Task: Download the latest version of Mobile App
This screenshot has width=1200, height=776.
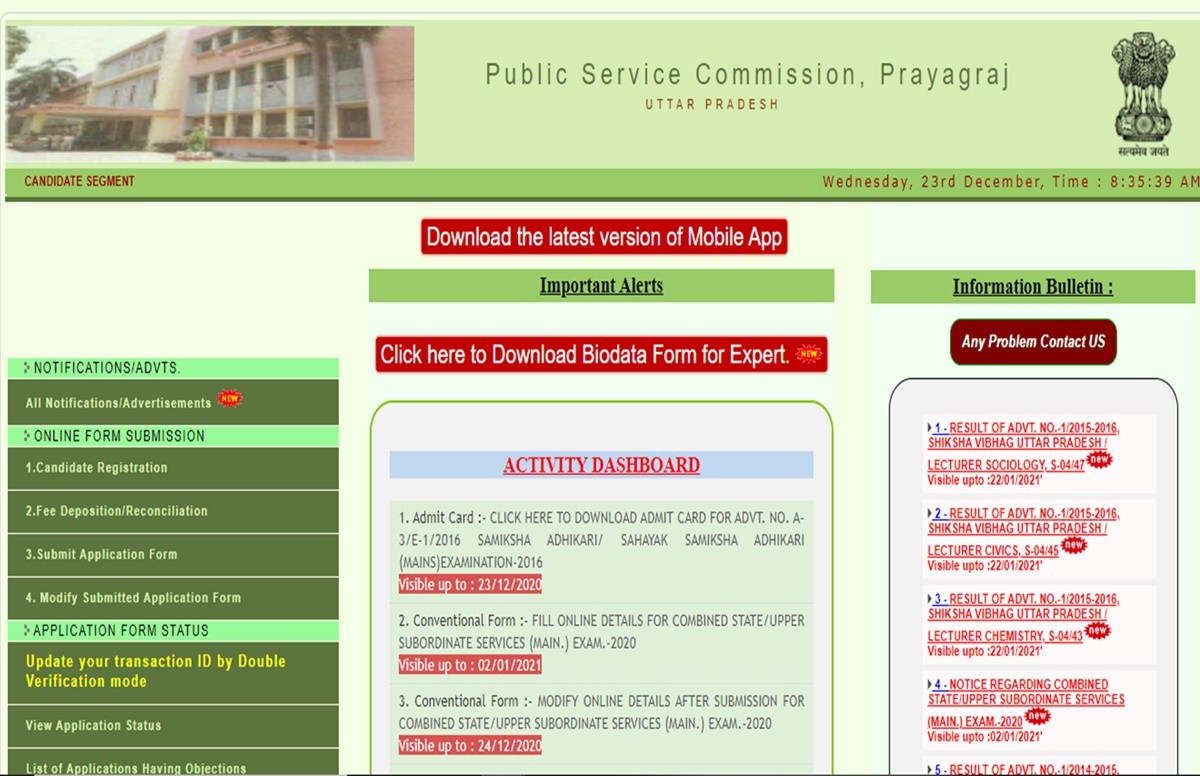Action: click(x=603, y=237)
